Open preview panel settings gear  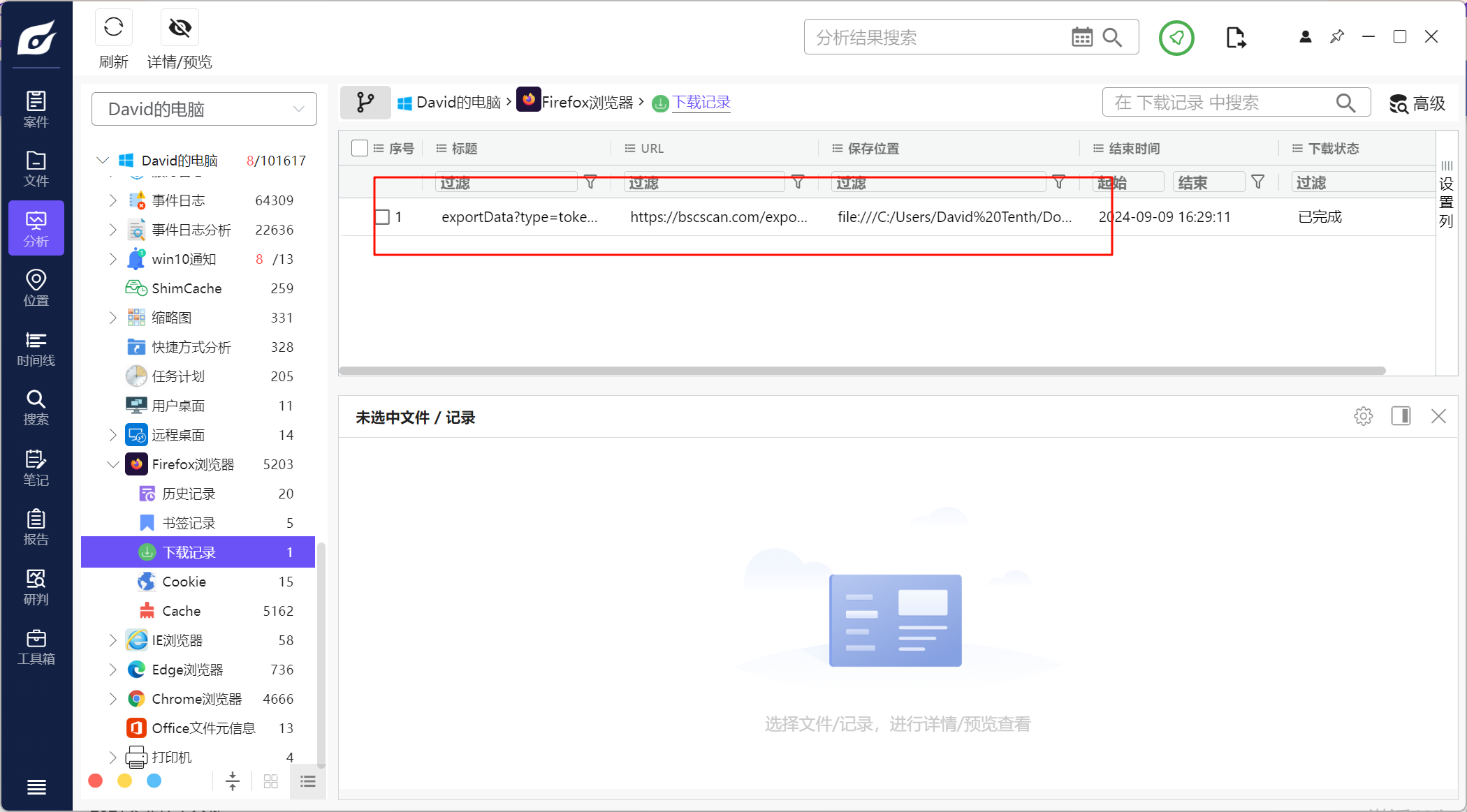[1363, 417]
